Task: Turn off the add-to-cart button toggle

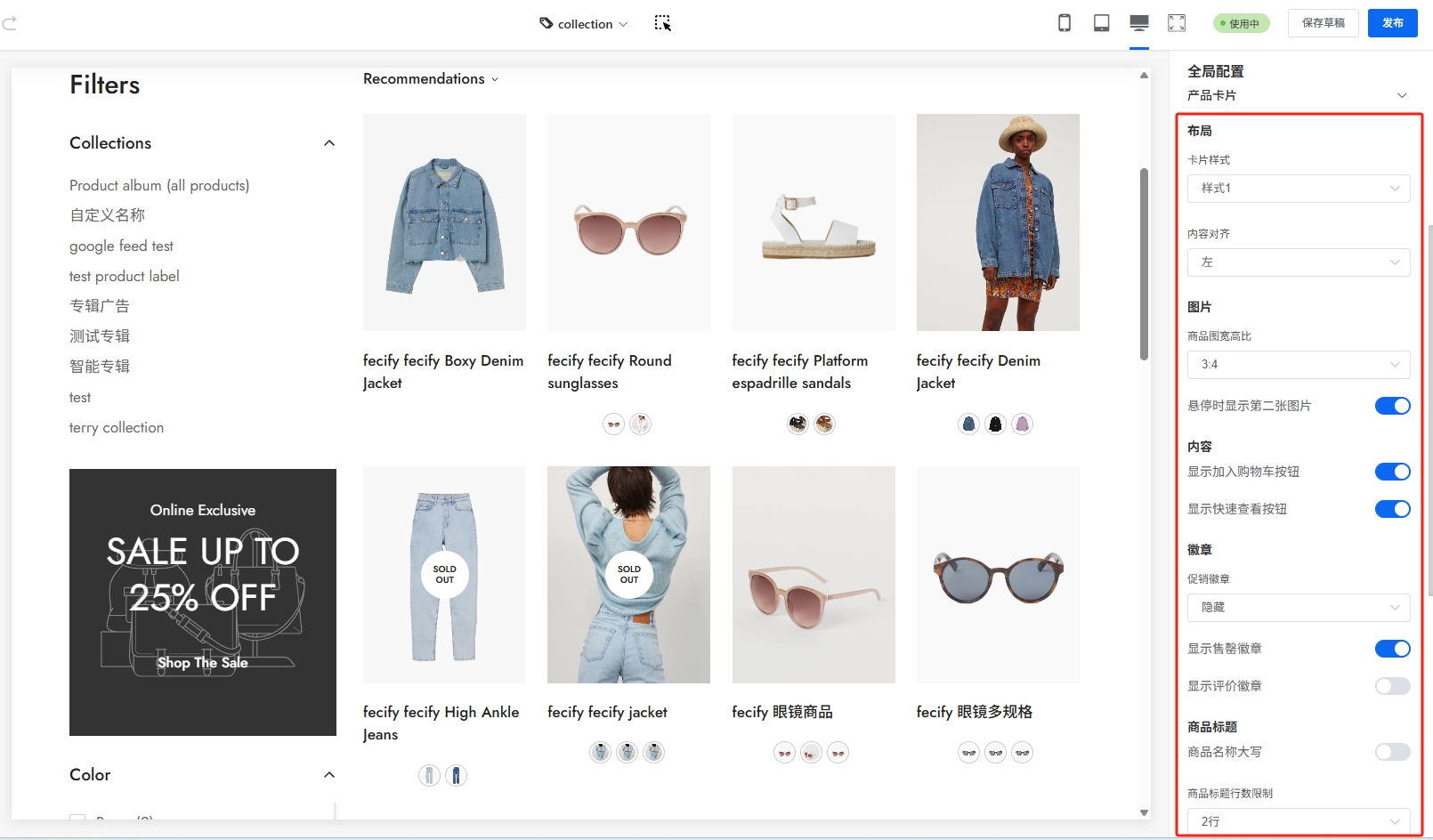Action: 1392,472
